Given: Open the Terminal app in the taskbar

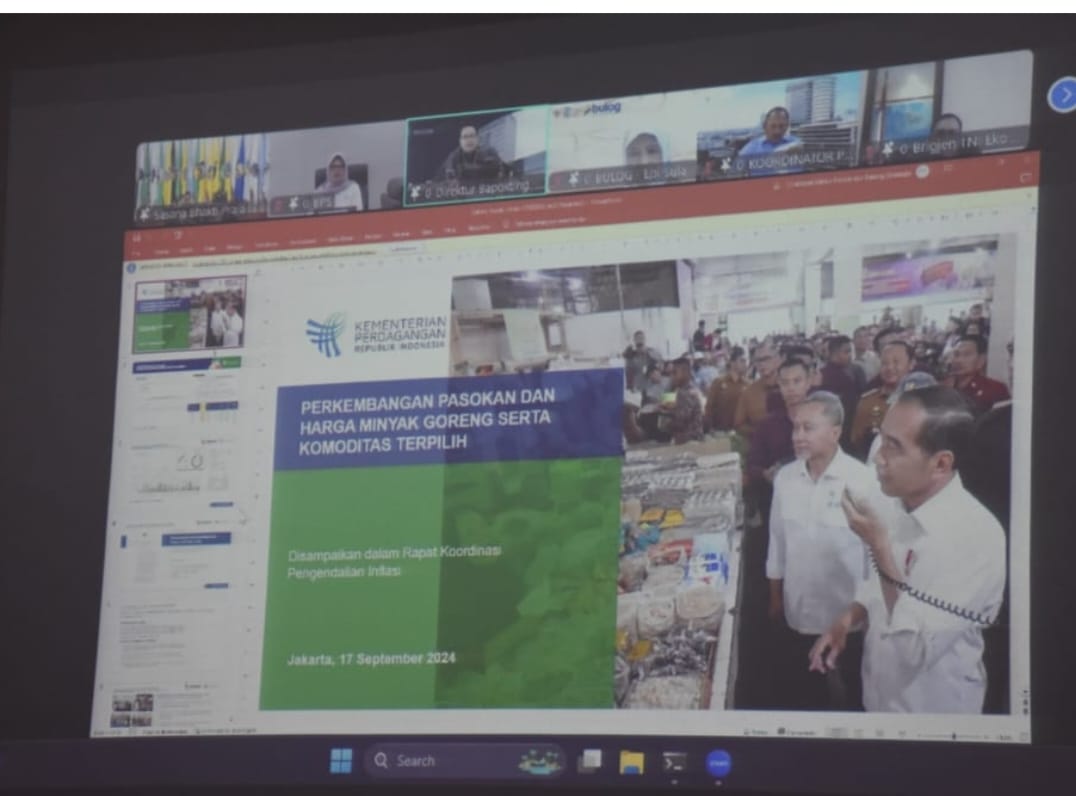Looking at the screenshot, I should coord(675,762).
